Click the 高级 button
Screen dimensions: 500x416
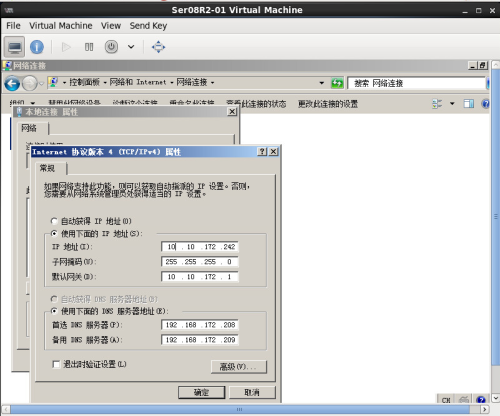click(239, 367)
